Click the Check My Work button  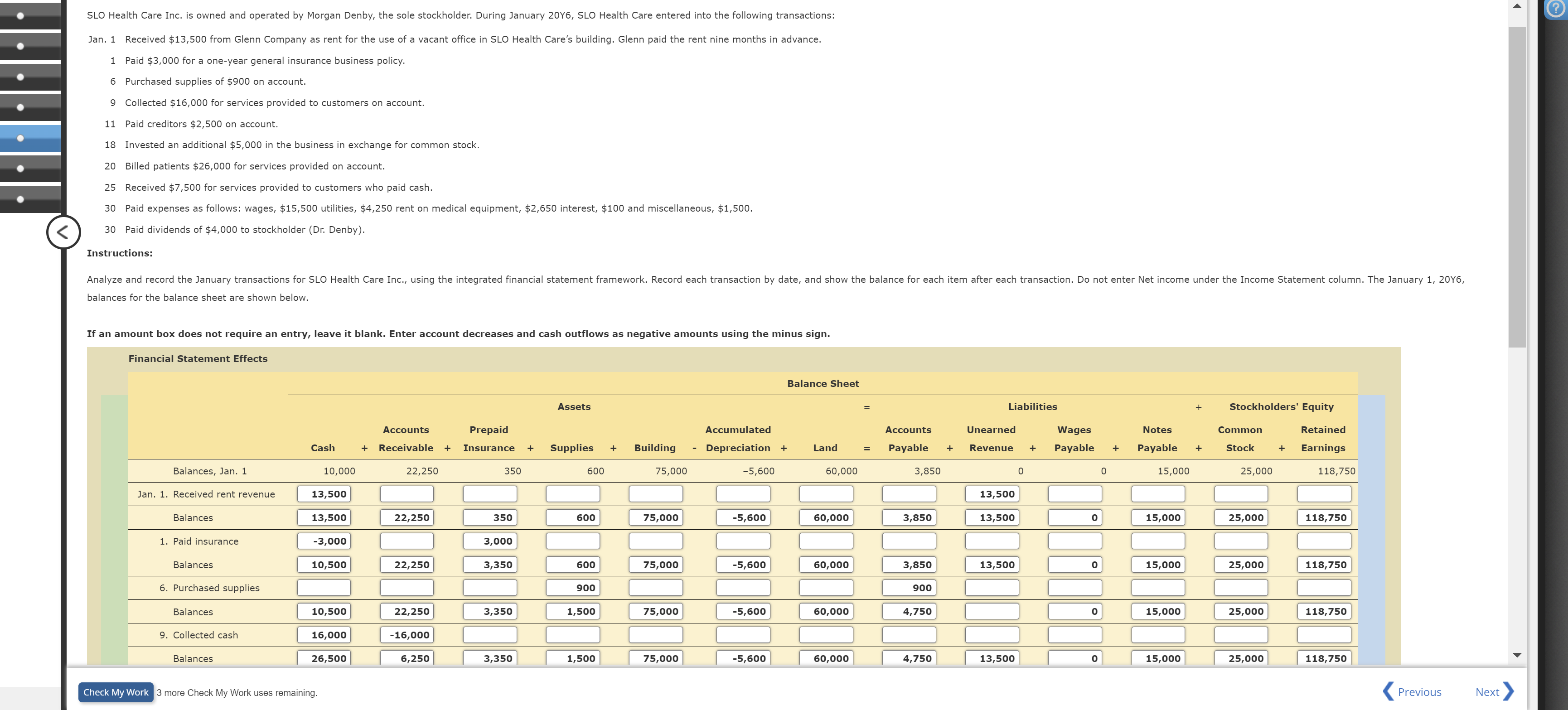(x=116, y=692)
